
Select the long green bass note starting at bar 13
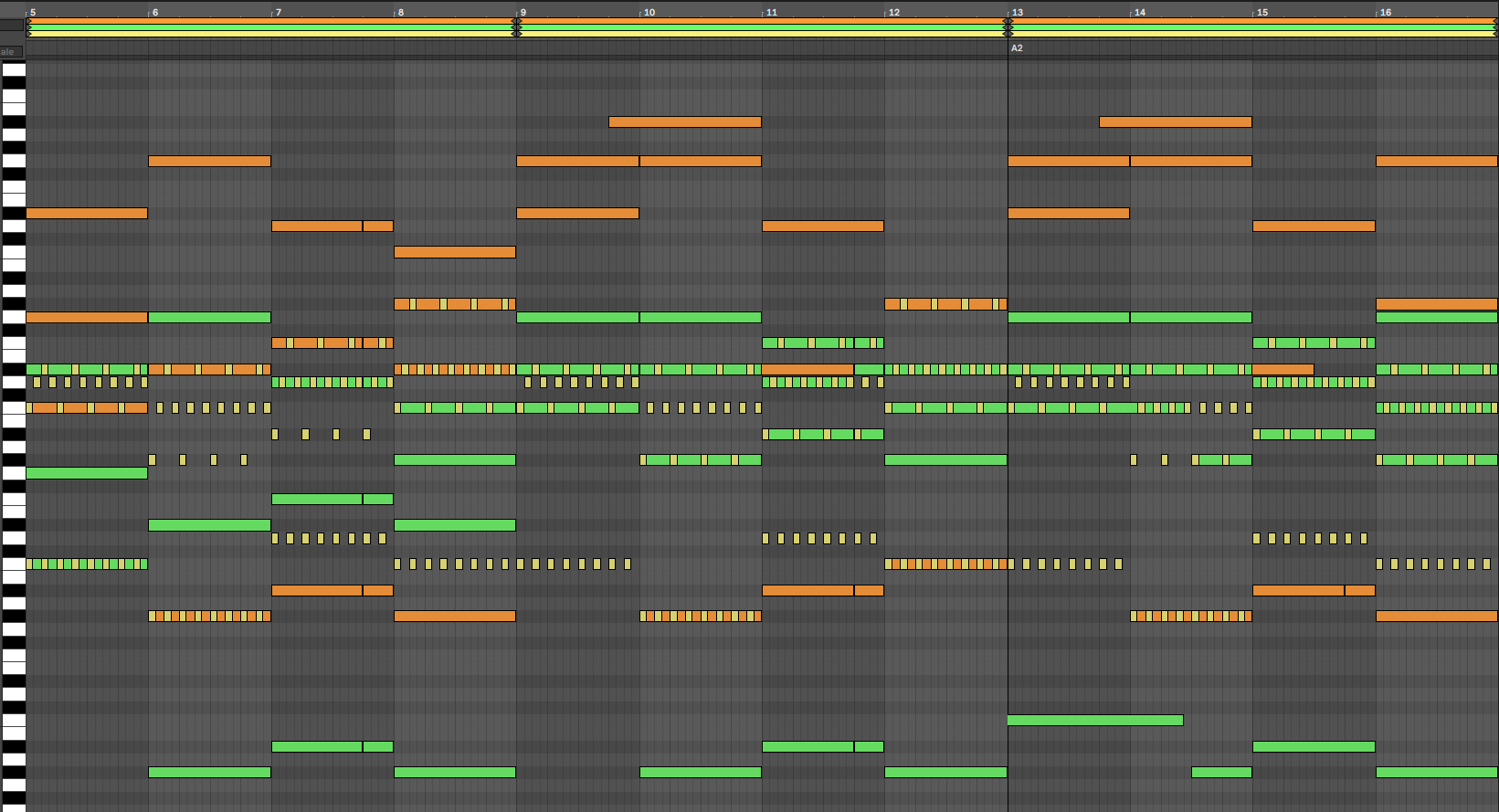point(1094,721)
